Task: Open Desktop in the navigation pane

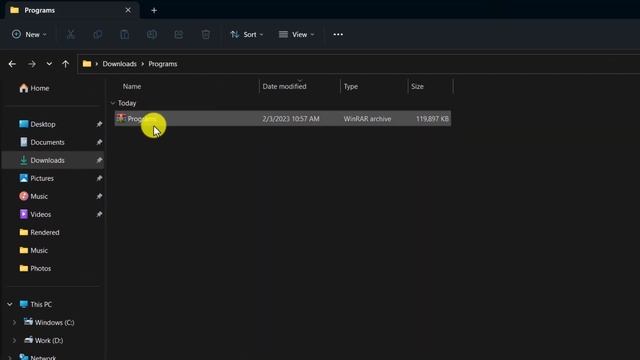Action: [x=37, y=124]
